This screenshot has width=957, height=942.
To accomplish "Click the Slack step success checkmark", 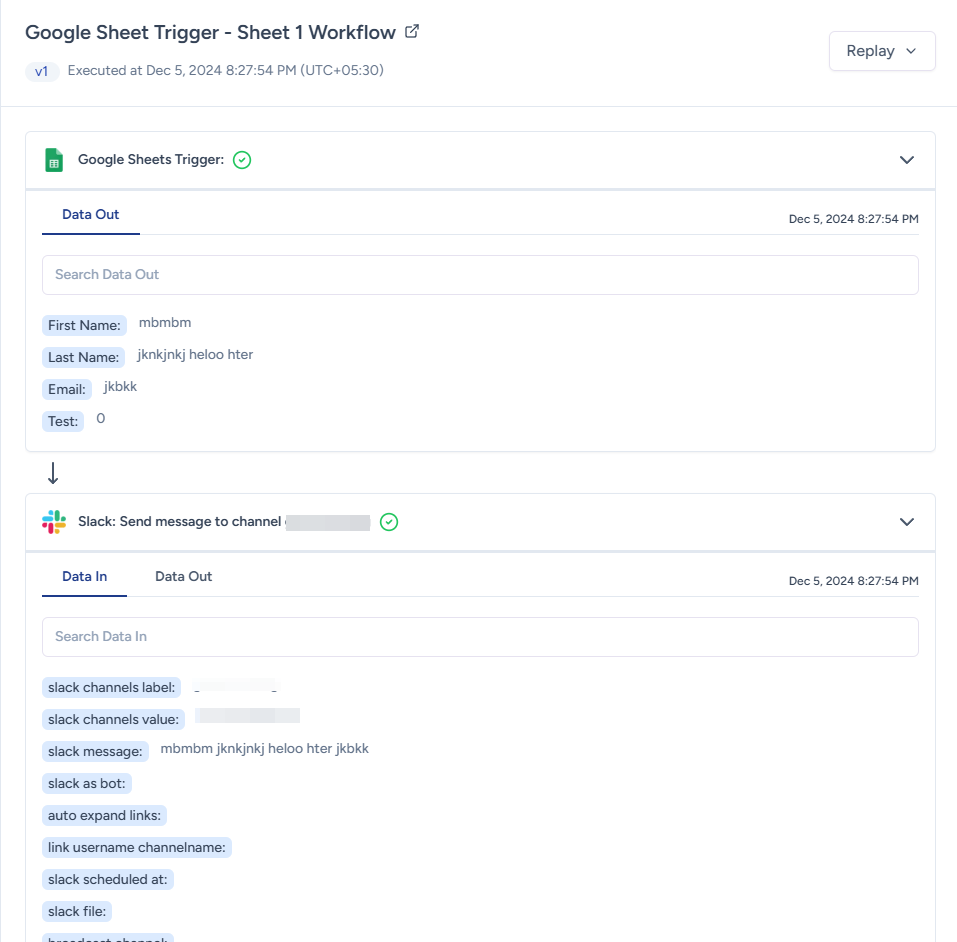I will coord(389,522).
